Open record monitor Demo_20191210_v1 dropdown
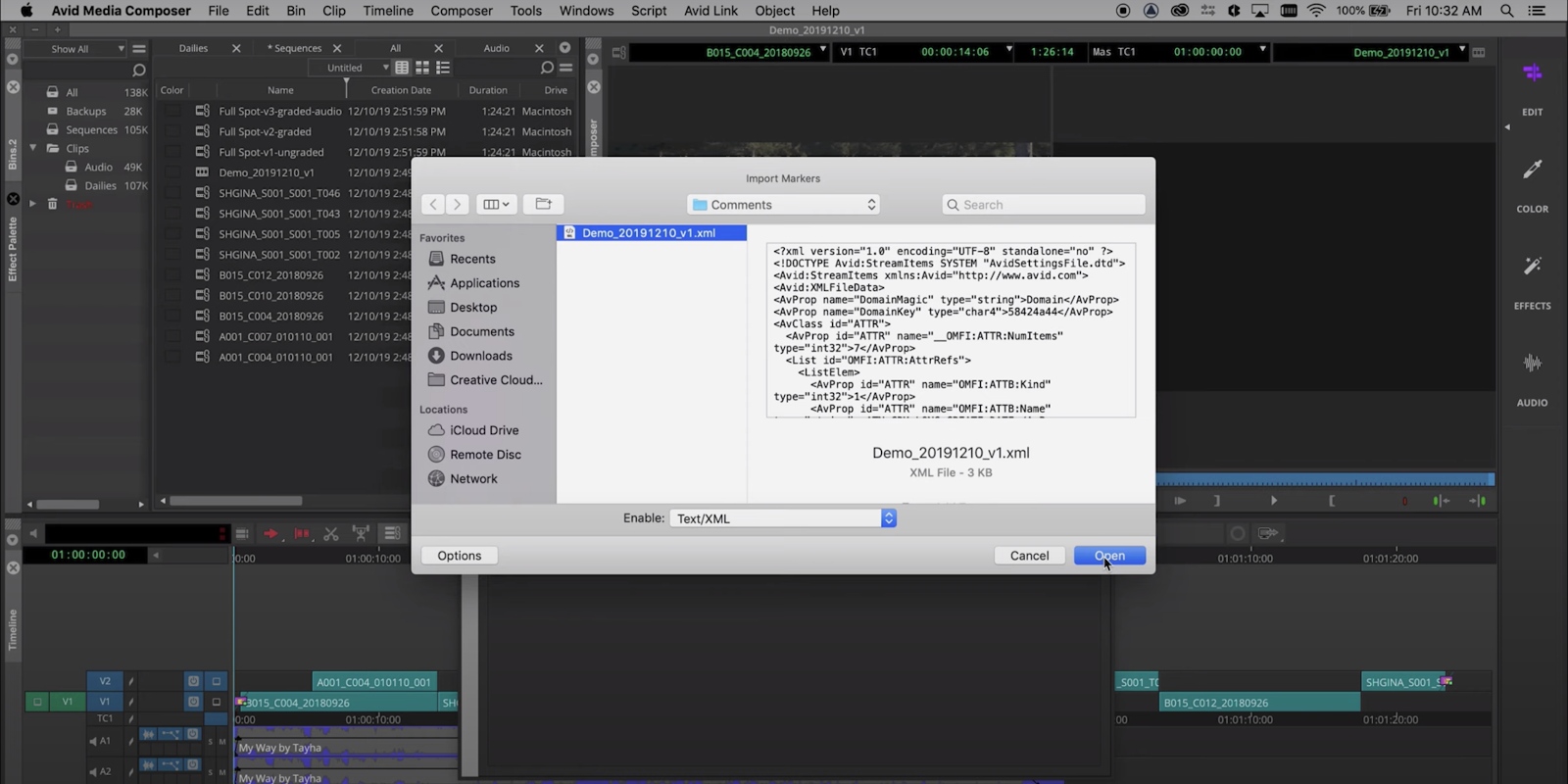This screenshot has width=1568, height=784. coord(1462,49)
